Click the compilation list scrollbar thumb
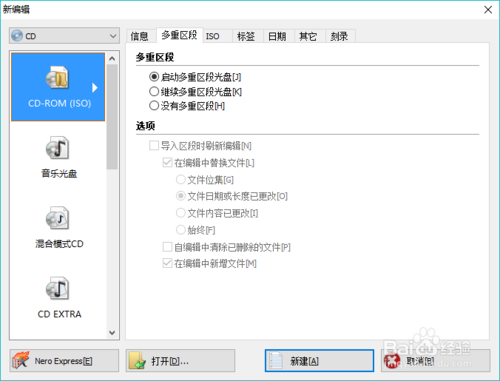The height and width of the screenshot is (381, 500). (112, 117)
